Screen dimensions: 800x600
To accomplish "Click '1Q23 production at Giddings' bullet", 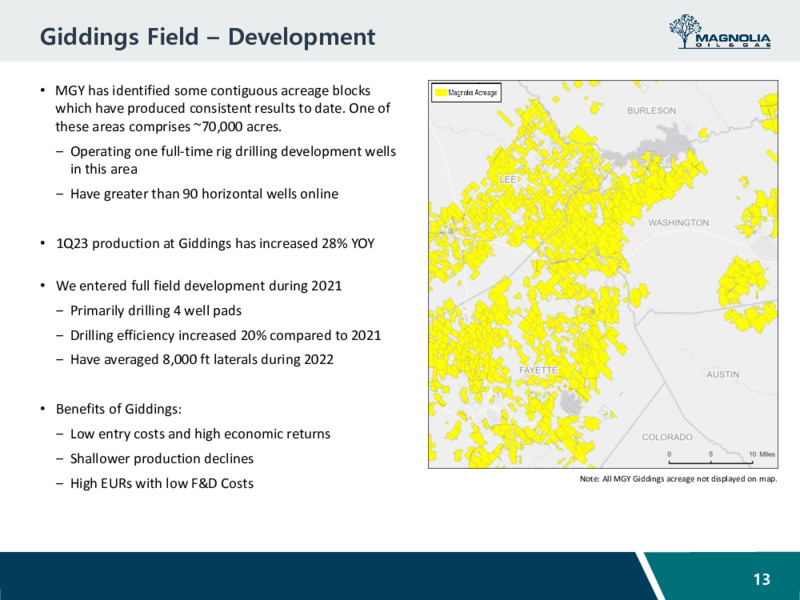I will (215, 243).
